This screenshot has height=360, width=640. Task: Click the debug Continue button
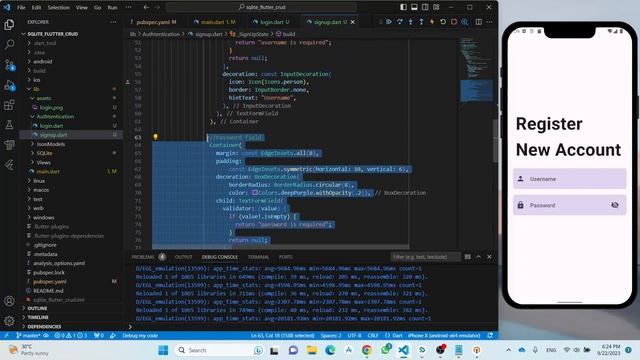[389, 22]
